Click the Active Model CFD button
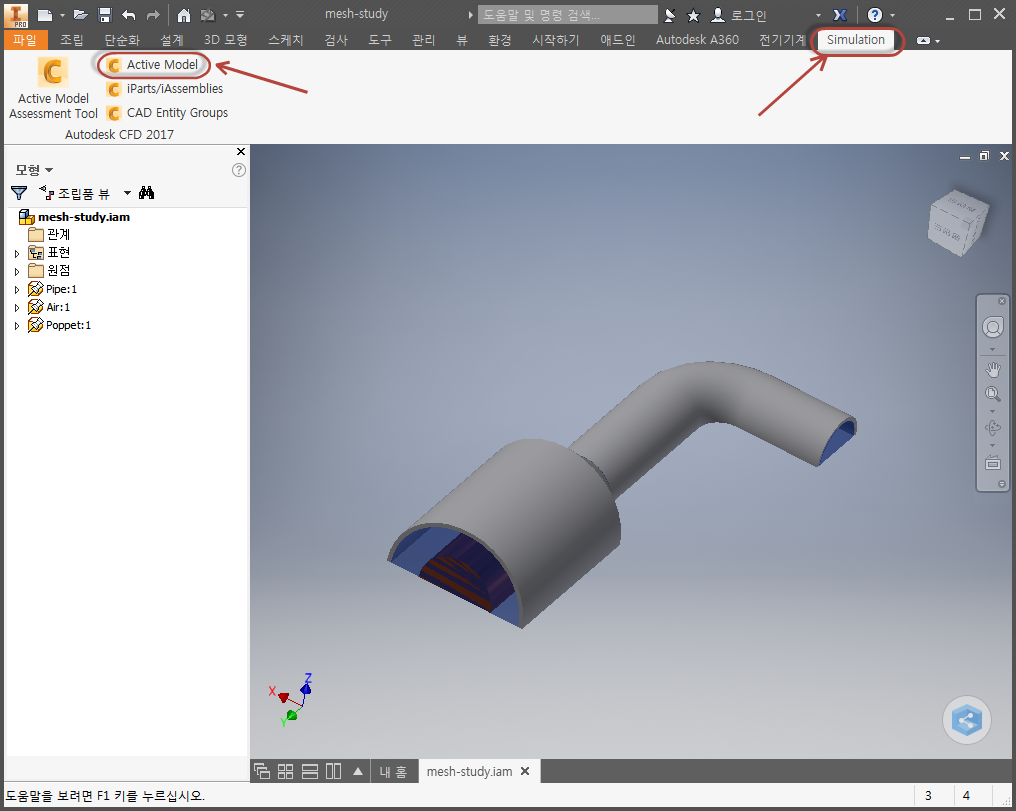 point(153,65)
